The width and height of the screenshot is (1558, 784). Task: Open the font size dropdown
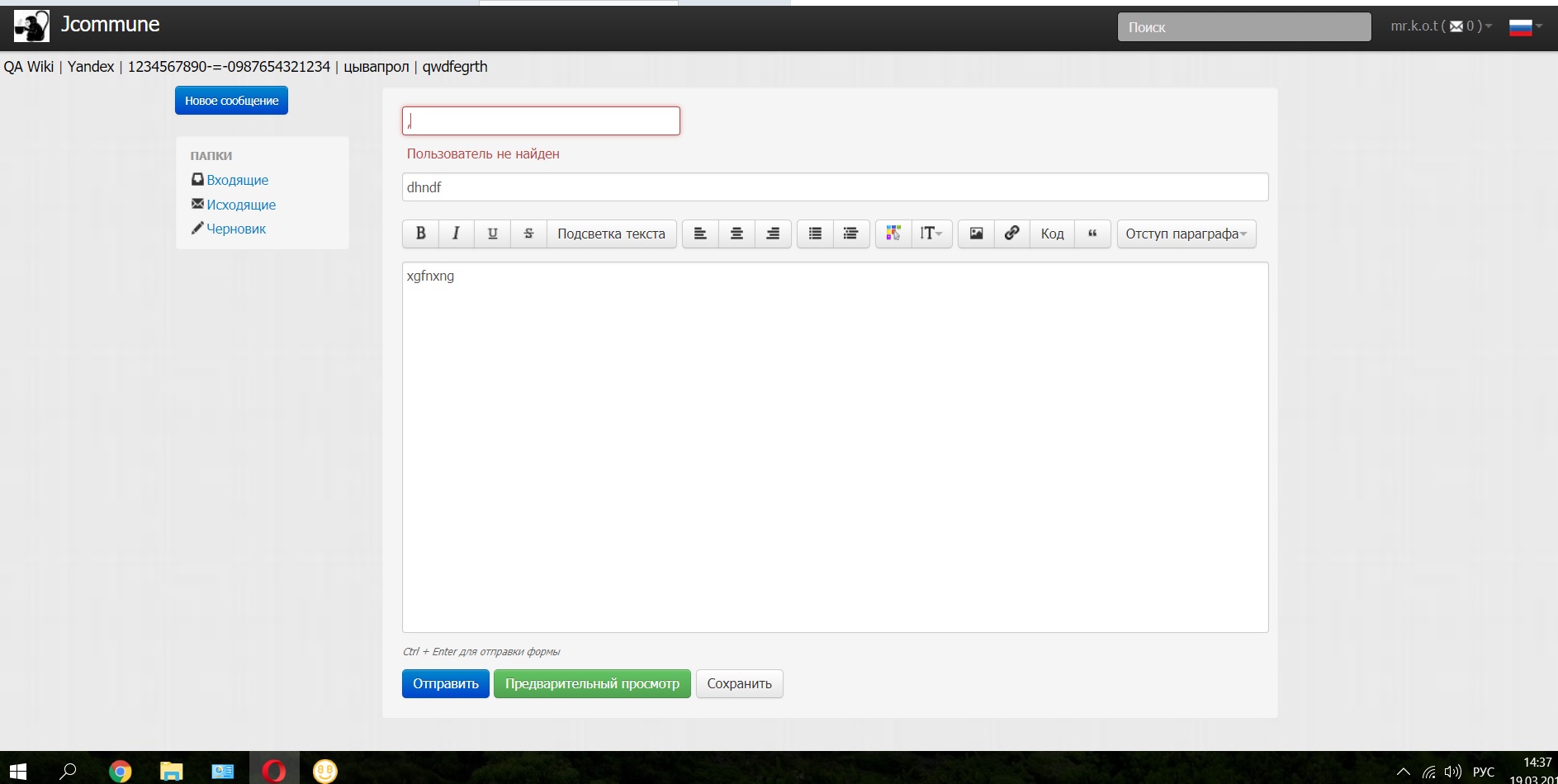(x=931, y=234)
